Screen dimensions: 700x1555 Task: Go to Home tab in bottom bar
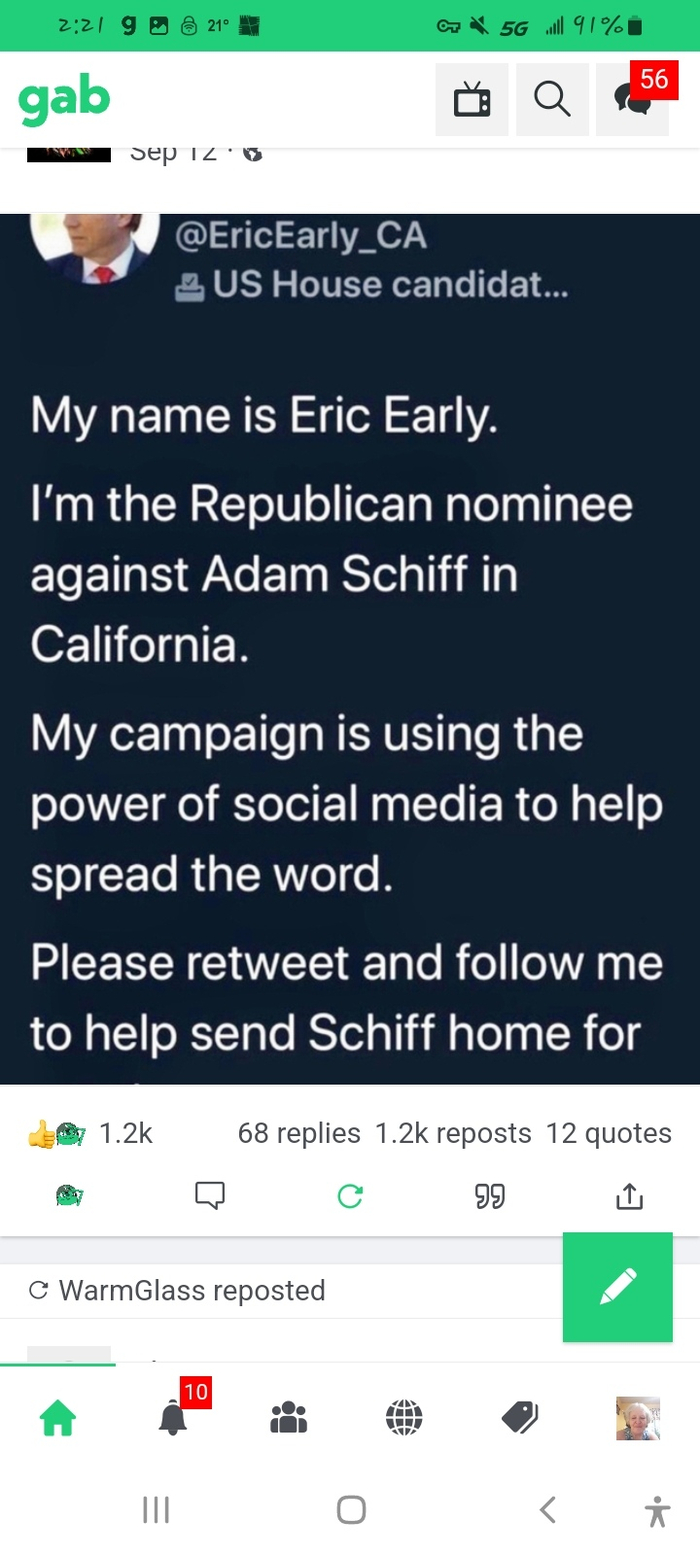pyautogui.click(x=57, y=1417)
